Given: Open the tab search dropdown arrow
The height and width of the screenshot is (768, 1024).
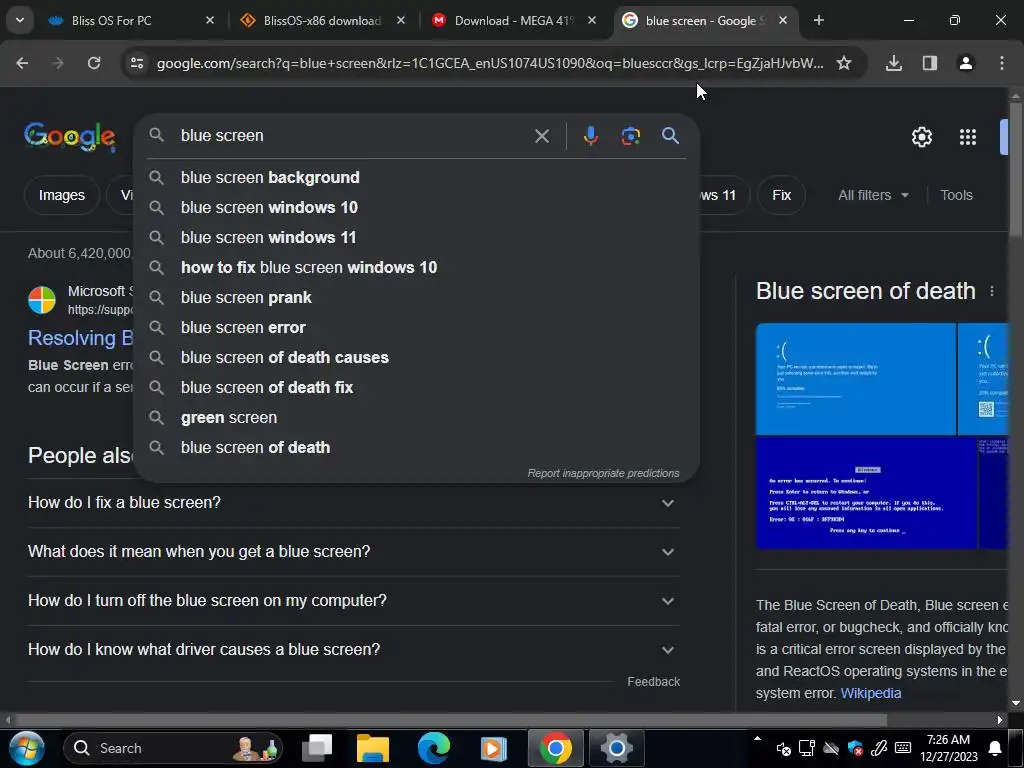Looking at the screenshot, I should click(x=20, y=20).
